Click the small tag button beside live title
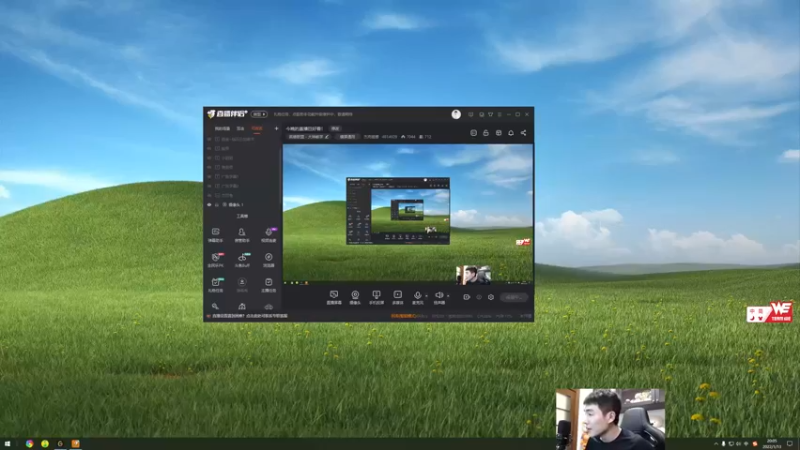The image size is (800, 450). point(335,129)
